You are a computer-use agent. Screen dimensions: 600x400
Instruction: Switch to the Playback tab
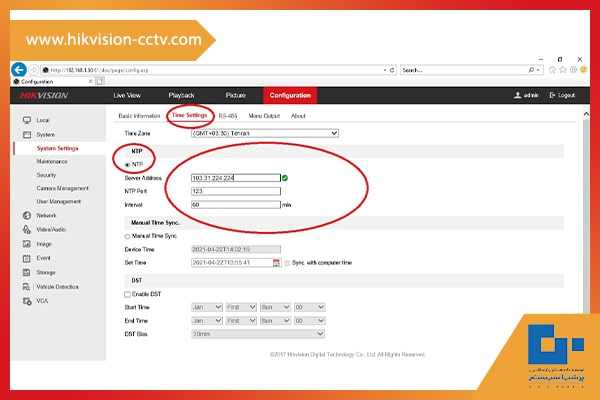181,95
